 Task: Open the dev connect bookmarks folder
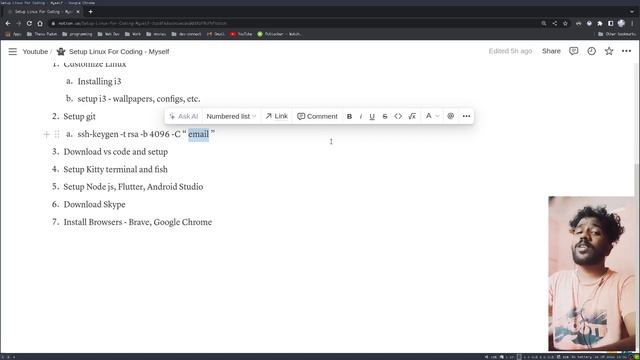pyautogui.click(x=186, y=34)
